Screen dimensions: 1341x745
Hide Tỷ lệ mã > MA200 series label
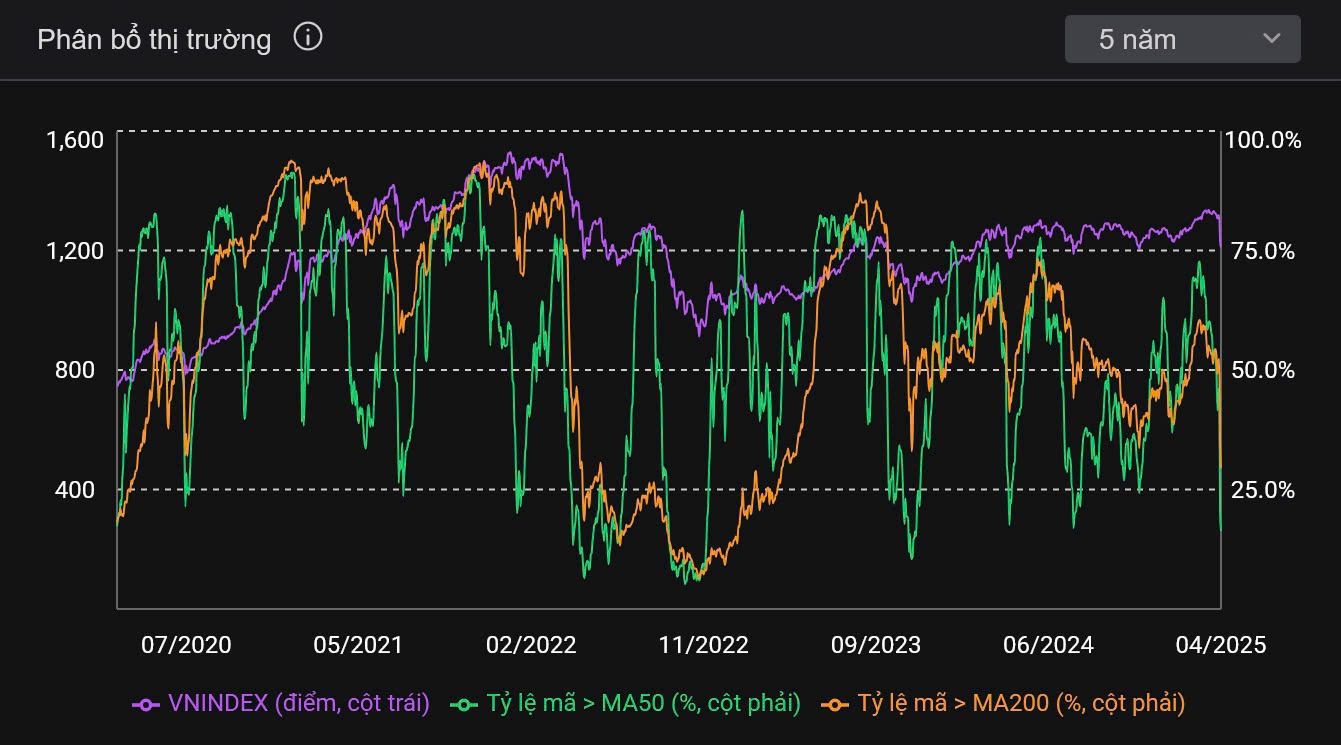tap(1020, 704)
